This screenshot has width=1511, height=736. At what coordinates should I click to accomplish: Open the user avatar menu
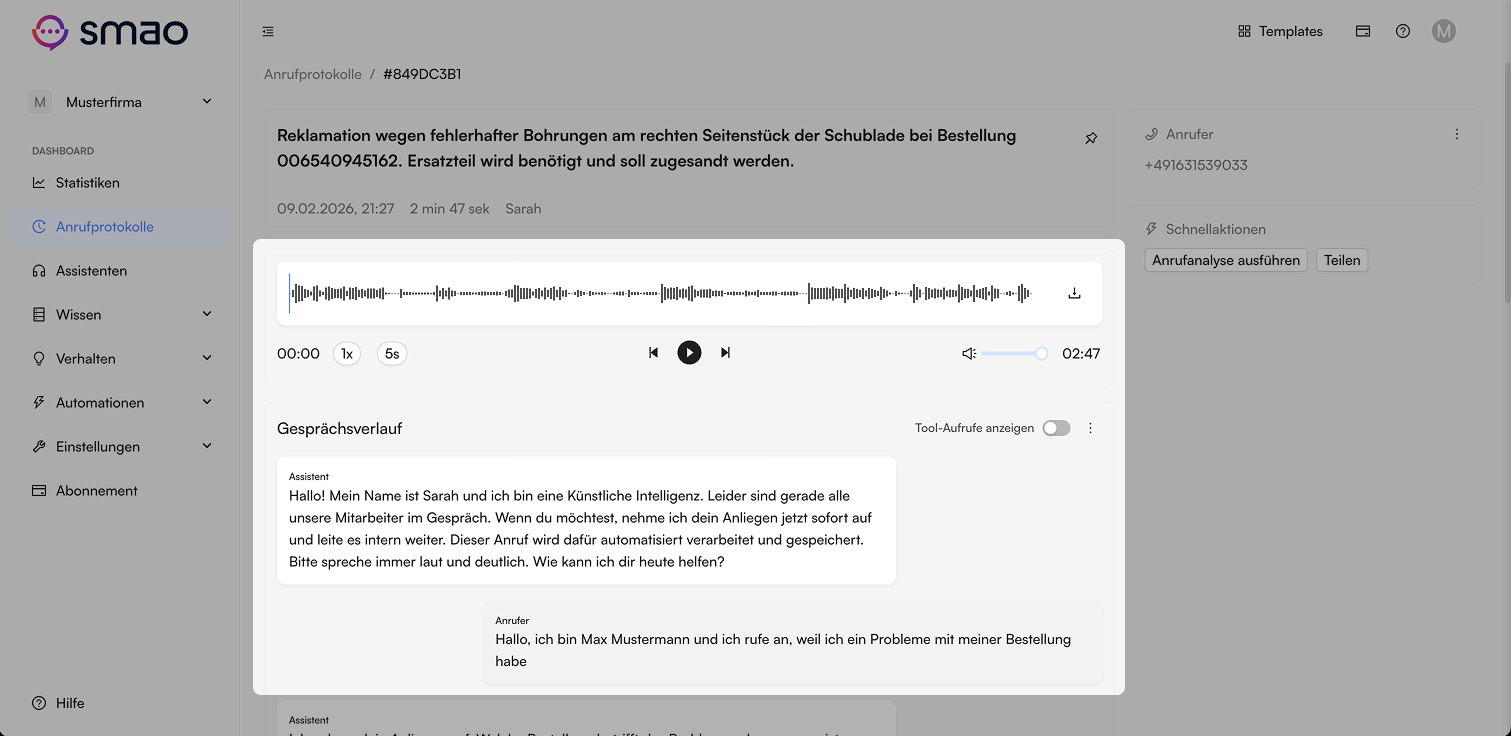point(1443,31)
